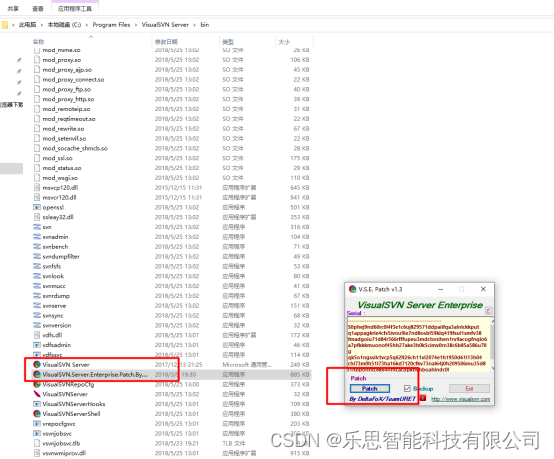Click the openssl application icon
The image size is (554, 459).
37,207
